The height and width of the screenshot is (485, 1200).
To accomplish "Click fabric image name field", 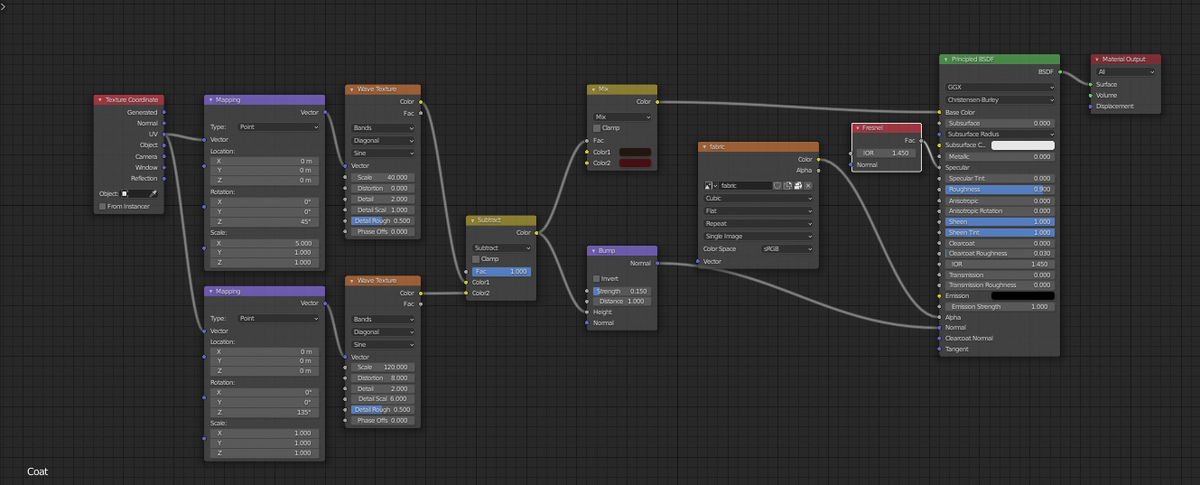I will pos(745,186).
